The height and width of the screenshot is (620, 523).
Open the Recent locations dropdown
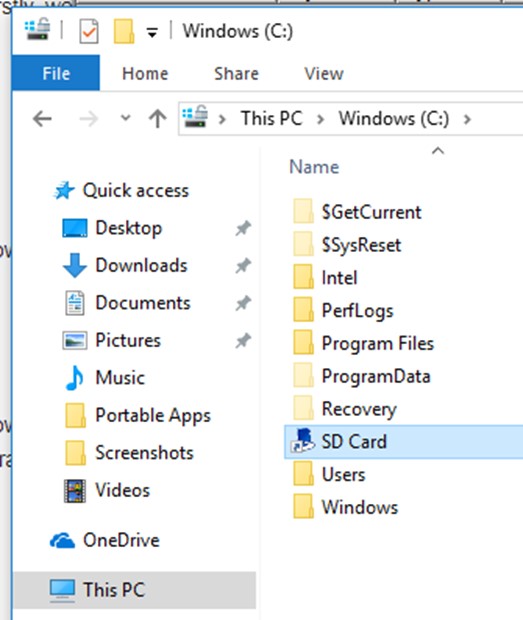pos(125,118)
